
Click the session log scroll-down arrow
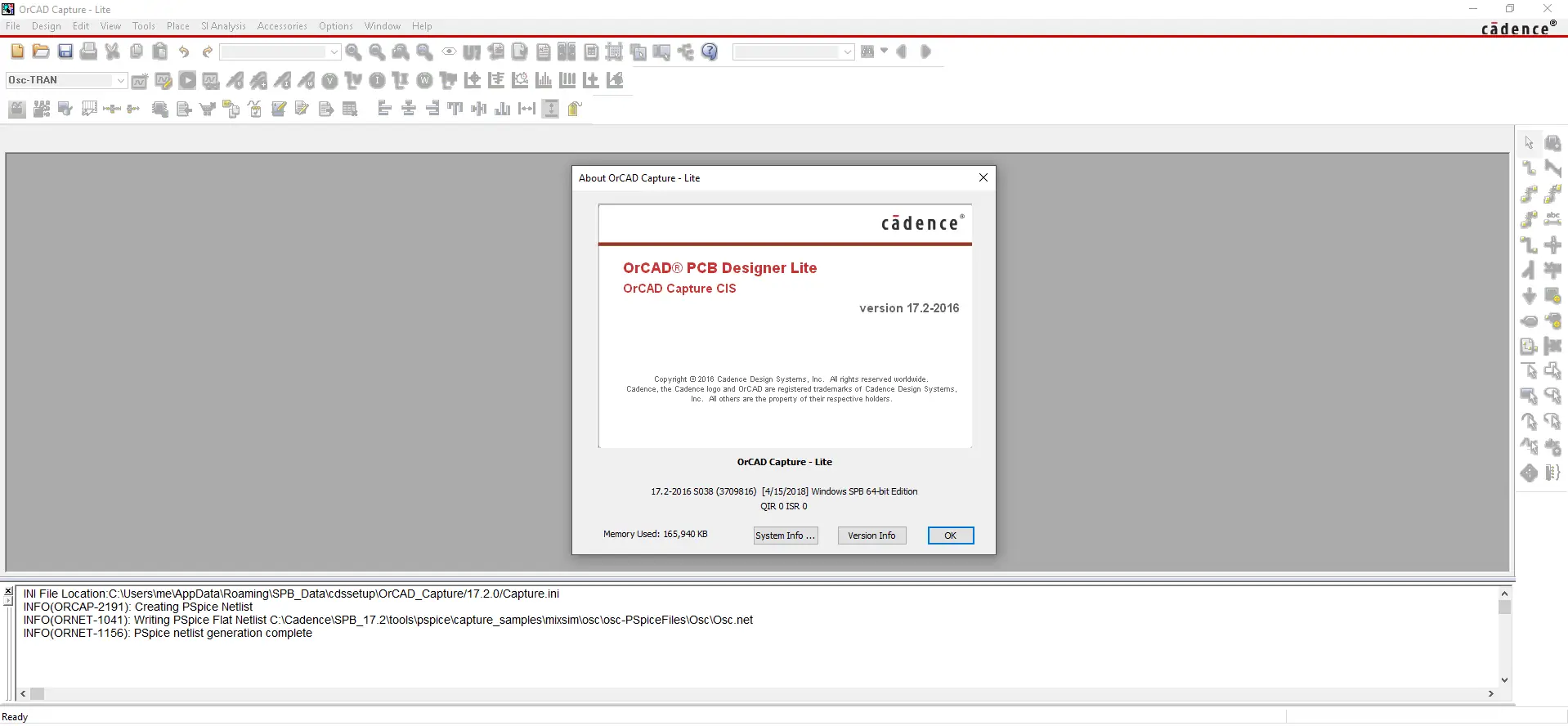click(1504, 680)
